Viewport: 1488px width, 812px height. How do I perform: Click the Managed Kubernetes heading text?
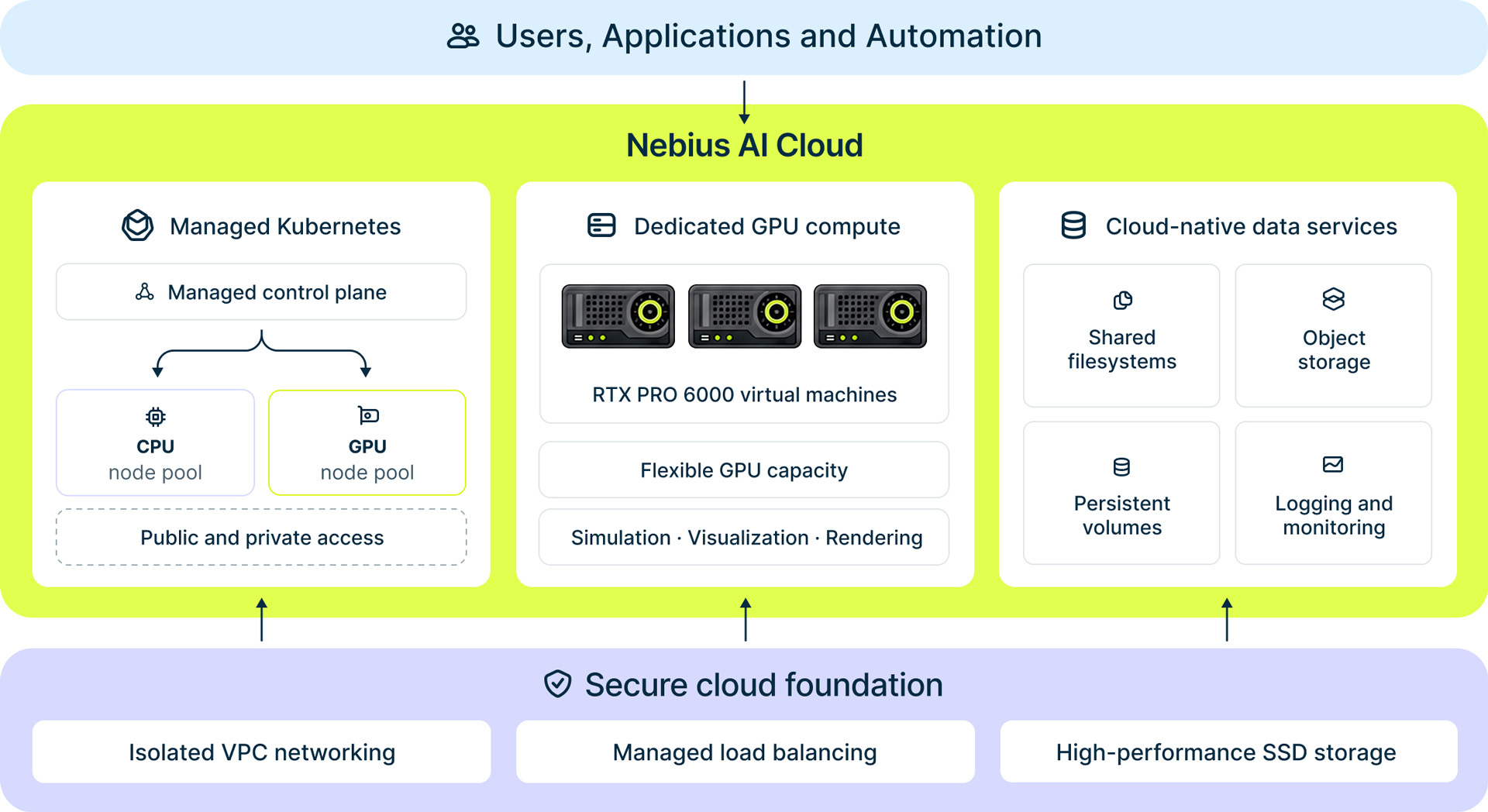click(285, 226)
